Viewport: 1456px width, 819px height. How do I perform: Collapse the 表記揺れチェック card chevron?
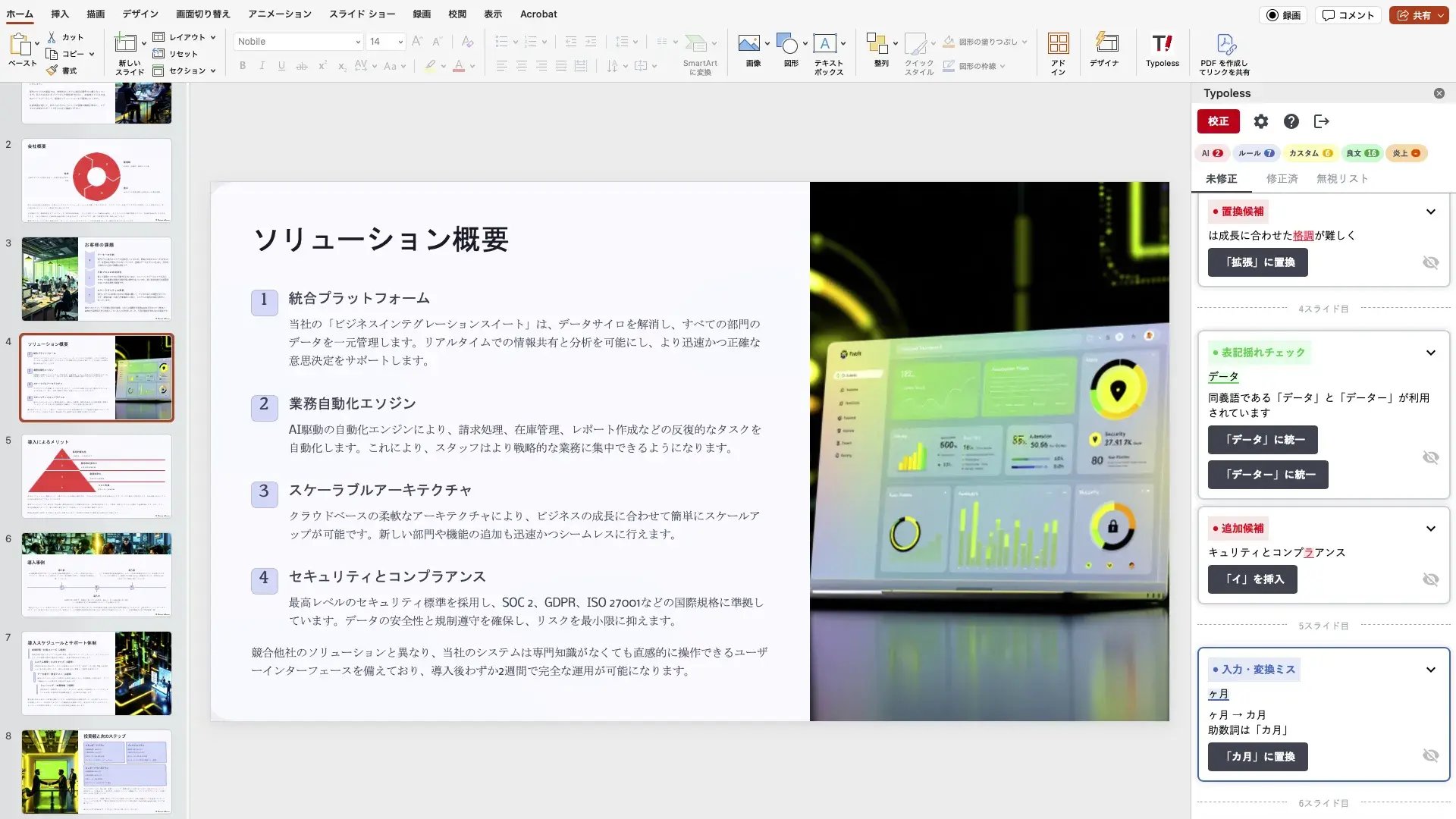[1430, 353]
